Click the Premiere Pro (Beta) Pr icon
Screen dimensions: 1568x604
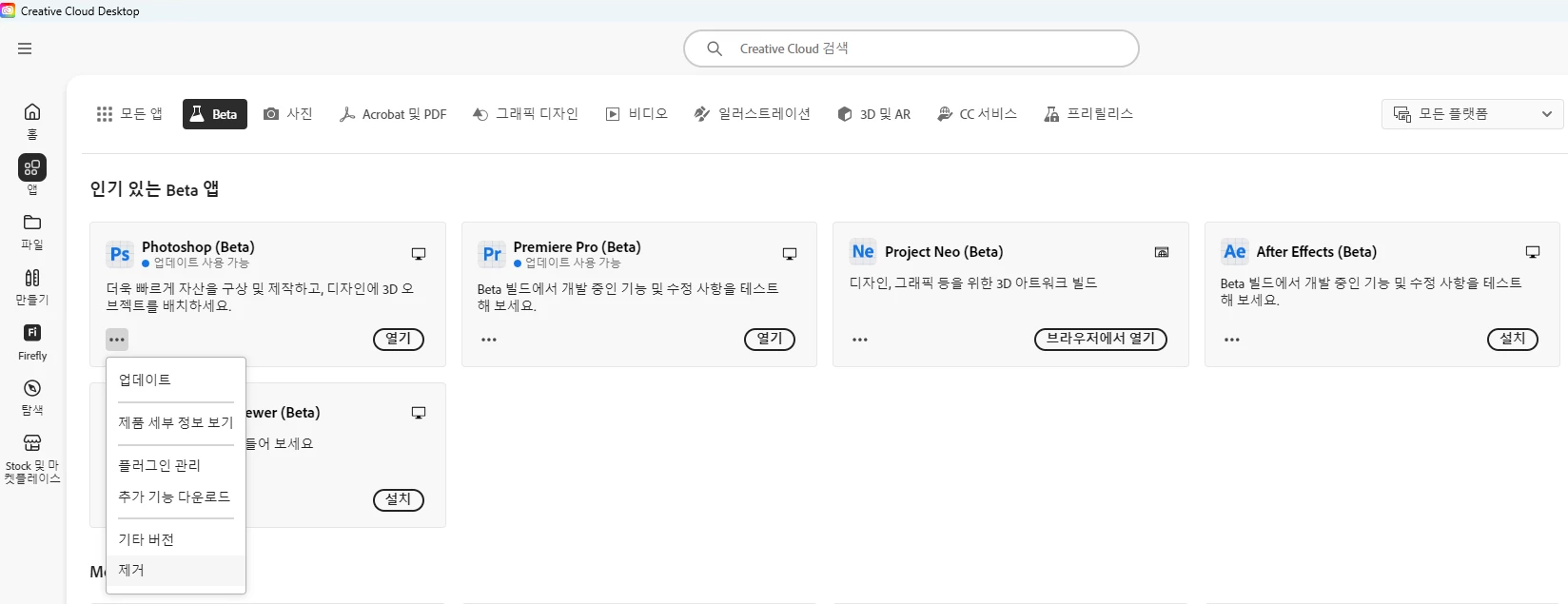point(491,254)
